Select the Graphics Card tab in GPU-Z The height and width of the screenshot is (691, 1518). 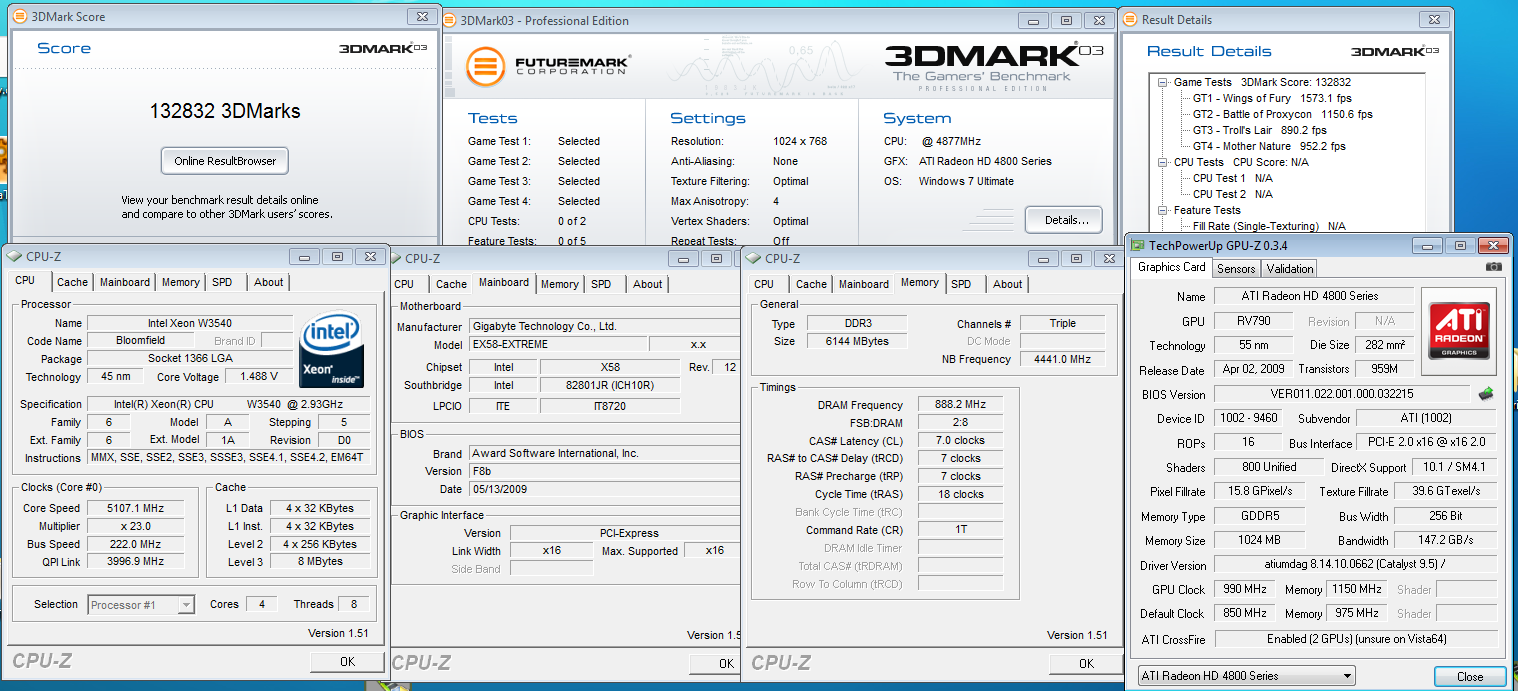[x=1172, y=267]
